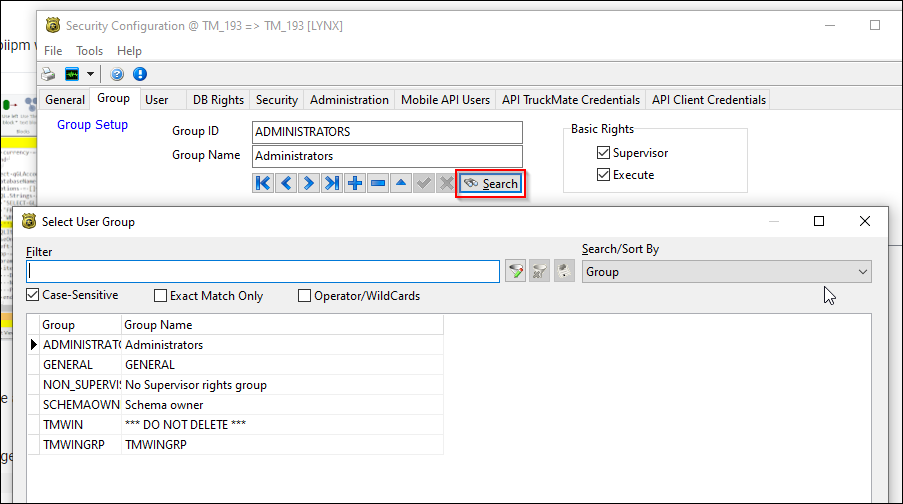Click the Group ID input field
The width and height of the screenshot is (903, 504).
point(387,132)
